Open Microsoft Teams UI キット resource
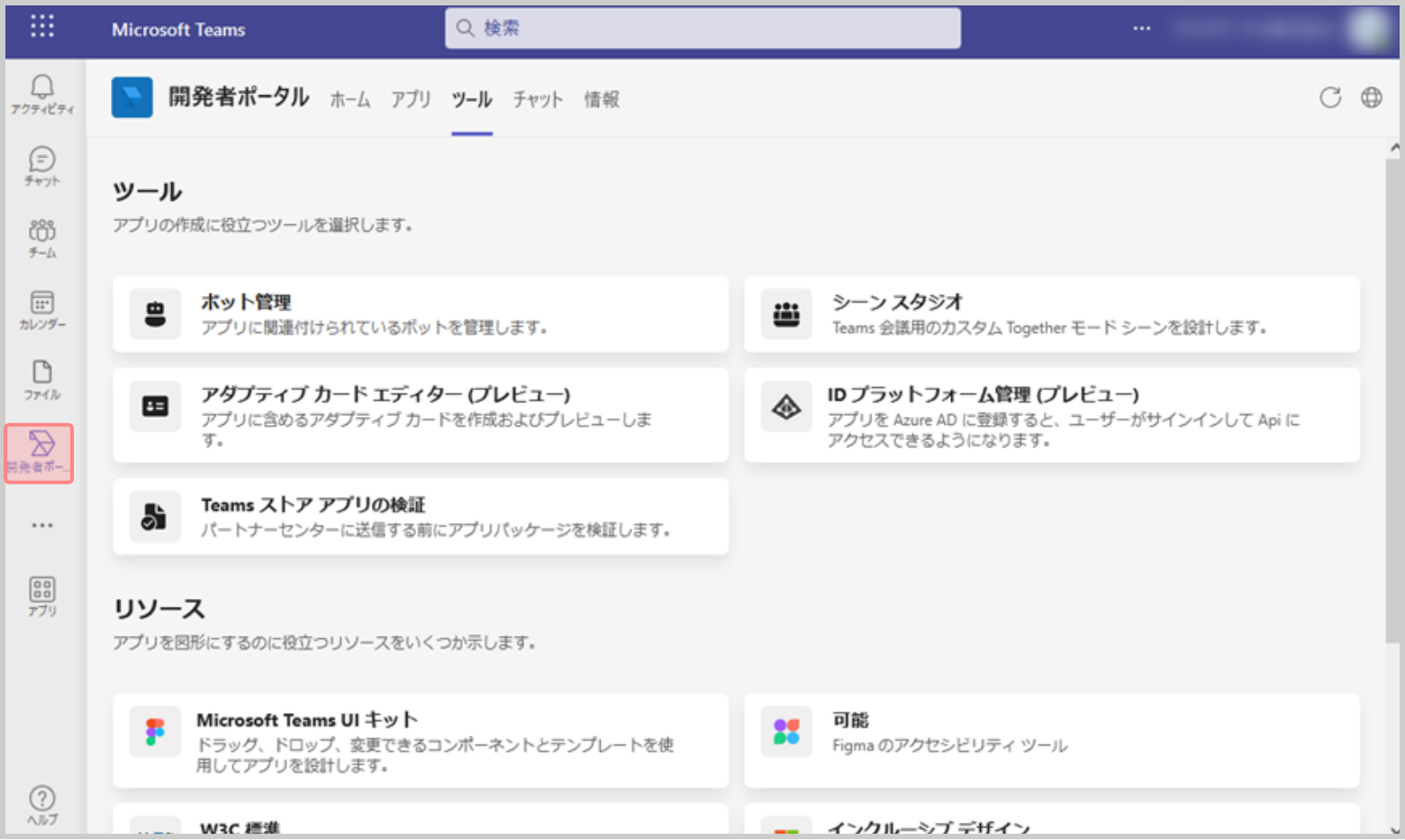Image resolution: width=1405 pixels, height=840 pixels. pyautogui.click(x=421, y=740)
